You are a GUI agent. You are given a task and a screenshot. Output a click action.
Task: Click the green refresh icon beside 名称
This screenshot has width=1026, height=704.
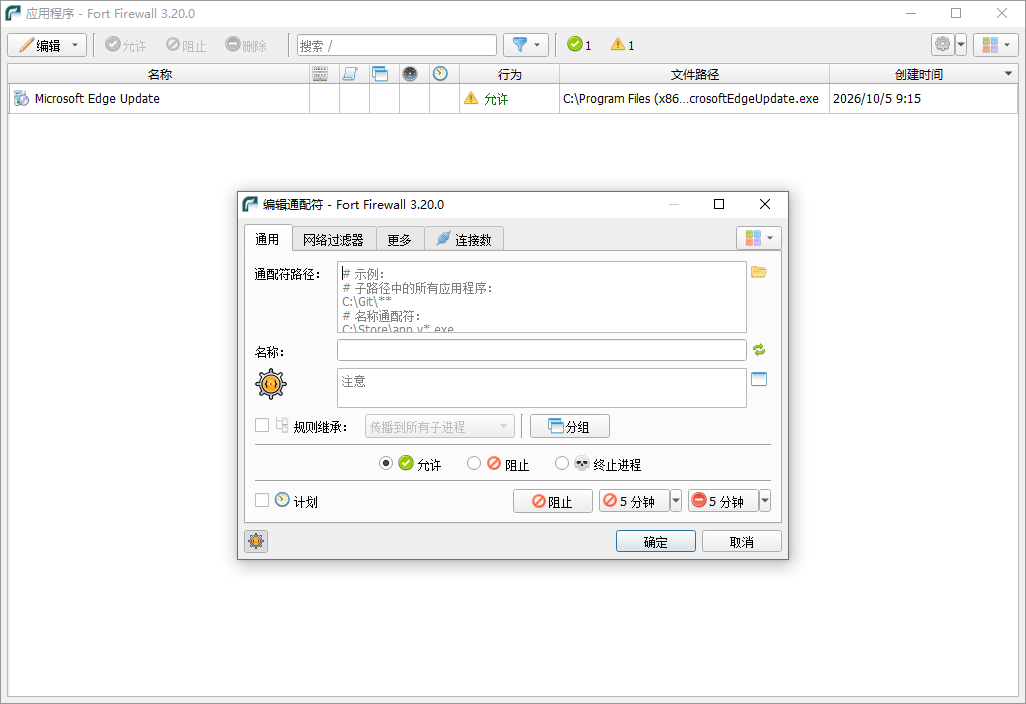[x=759, y=350]
